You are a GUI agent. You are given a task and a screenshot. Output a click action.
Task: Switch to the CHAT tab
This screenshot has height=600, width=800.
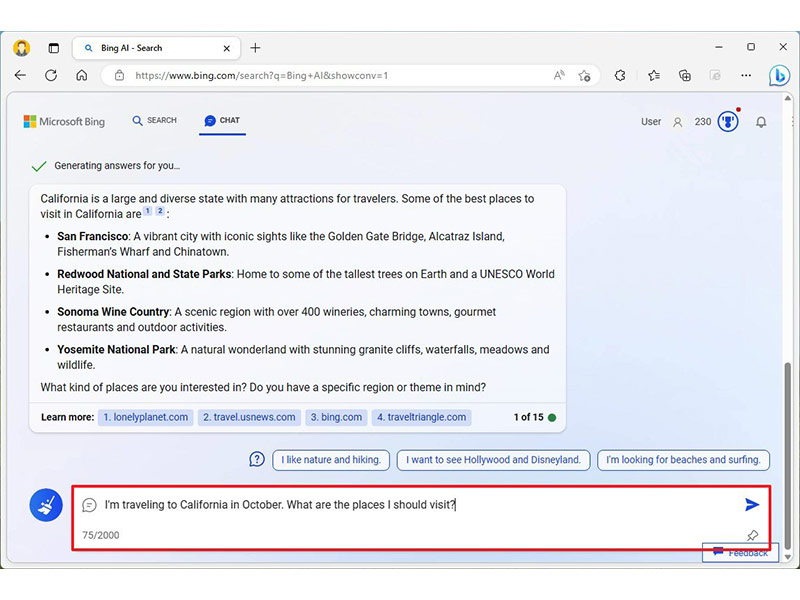click(222, 120)
